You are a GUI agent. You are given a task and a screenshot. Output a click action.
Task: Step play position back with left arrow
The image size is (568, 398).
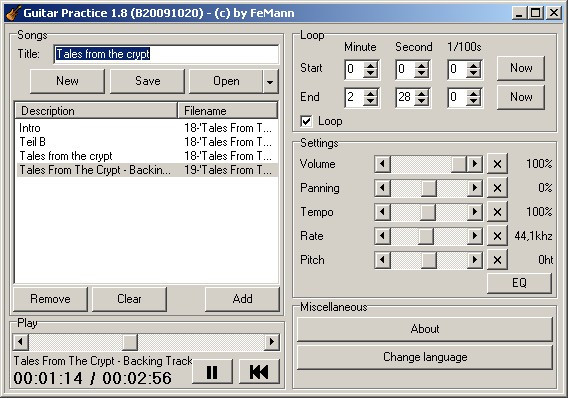click(x=21, y=342)
